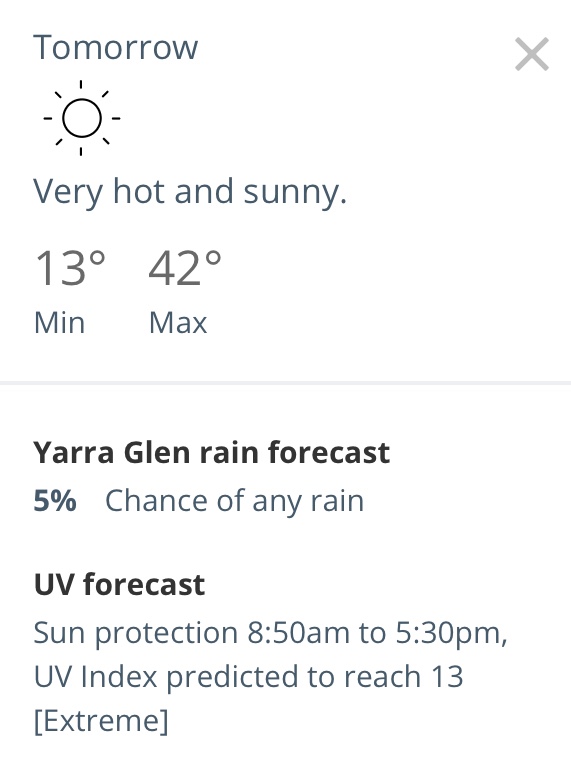Image resolution: width=571 pixels, height=767 pixels.
Task: Close the Tomorrow forecast panel
Action: click(x=532, y=54)
